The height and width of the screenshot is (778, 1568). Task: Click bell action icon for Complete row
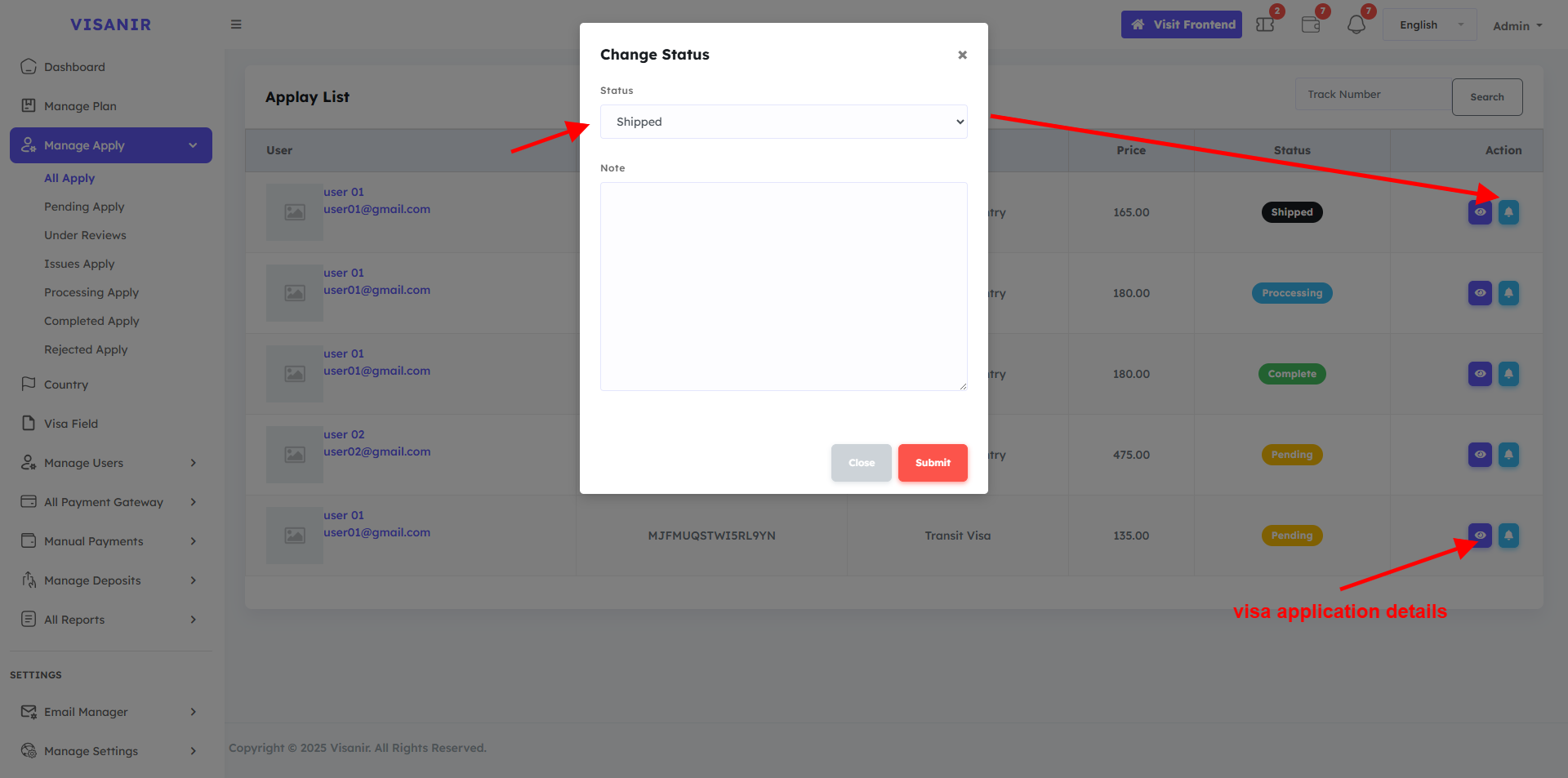1508,374
